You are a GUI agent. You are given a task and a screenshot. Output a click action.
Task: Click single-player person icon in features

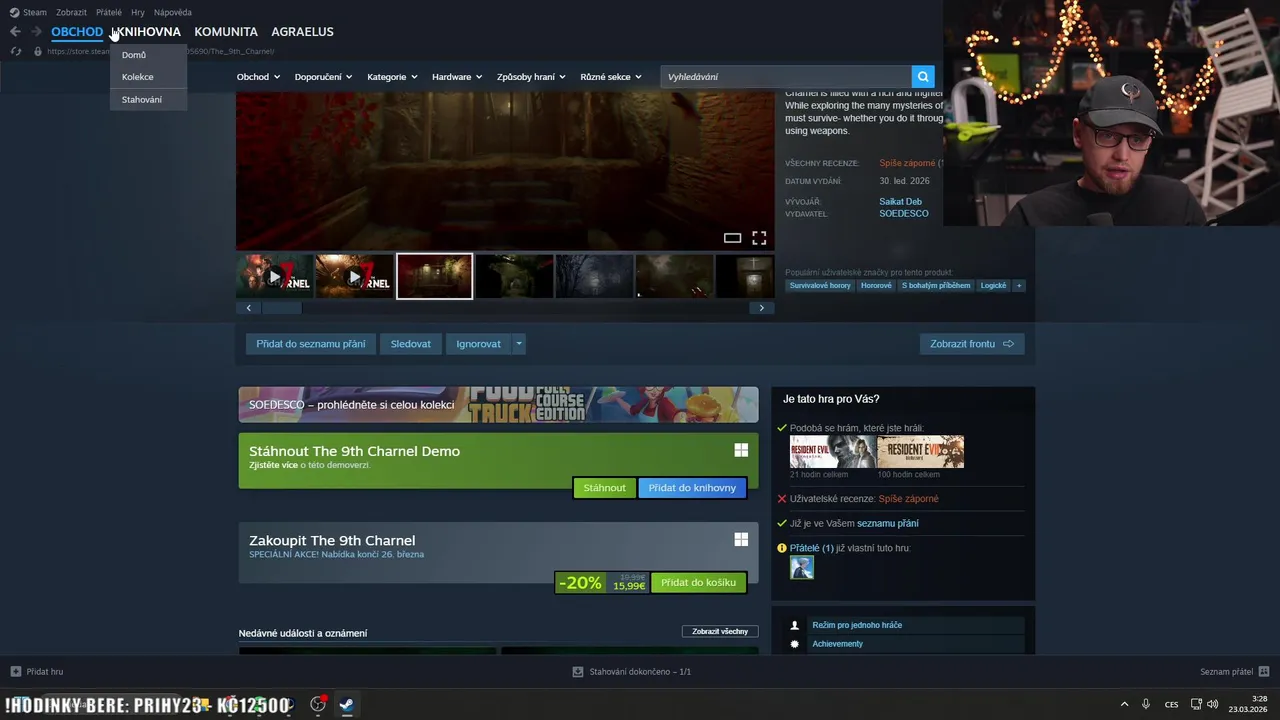(795, 625)
